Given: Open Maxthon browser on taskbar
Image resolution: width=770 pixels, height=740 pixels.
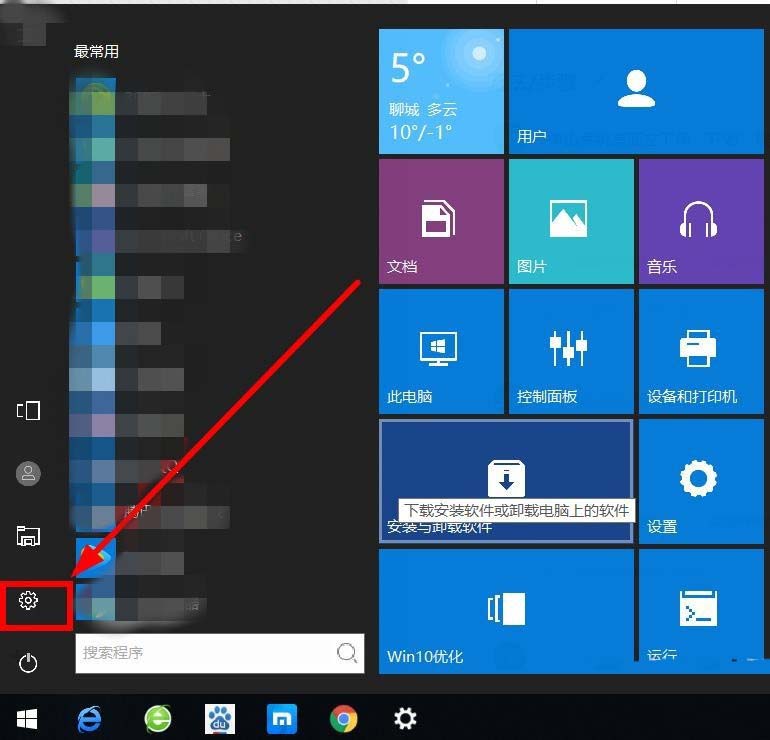Looking at the screenshot, I should coord(281,719).
